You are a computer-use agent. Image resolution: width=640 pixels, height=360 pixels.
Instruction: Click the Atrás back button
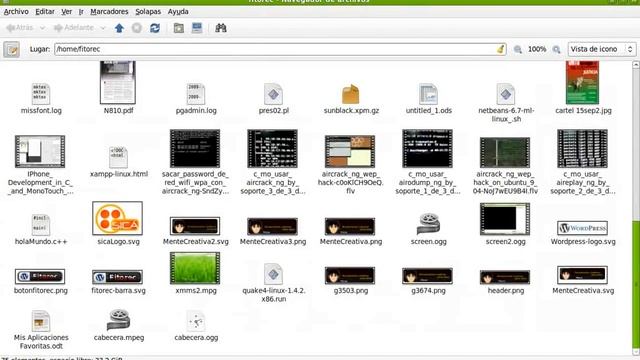point(20,28)
